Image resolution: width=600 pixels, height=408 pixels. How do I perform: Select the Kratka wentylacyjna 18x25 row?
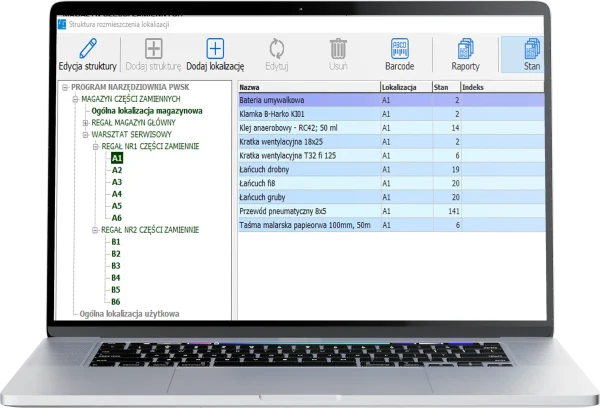[391, 142]
